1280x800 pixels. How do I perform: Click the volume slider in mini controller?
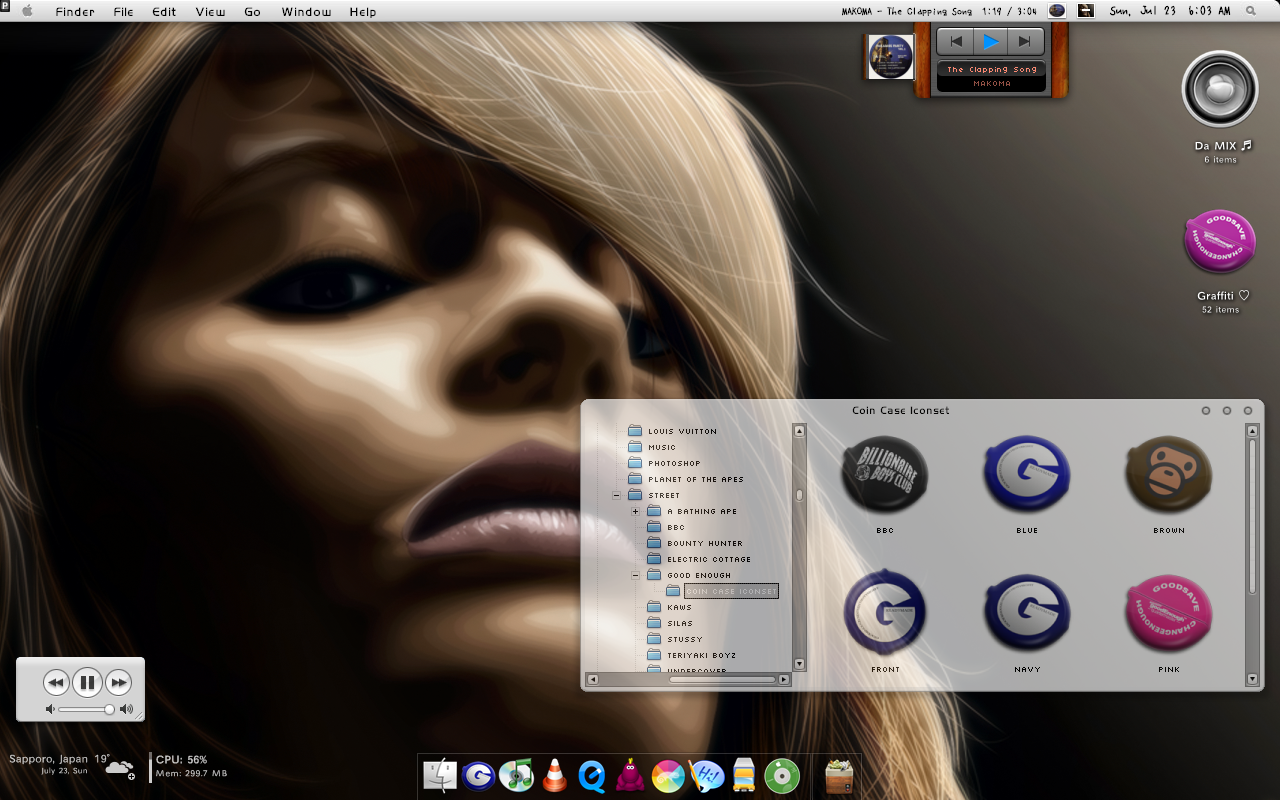[85, 709]
